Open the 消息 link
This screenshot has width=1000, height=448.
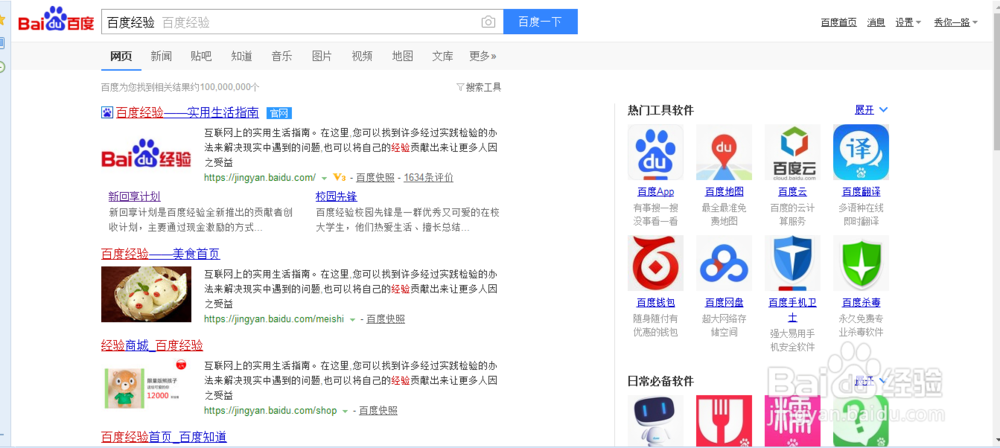pyautogui.click(x=876, y=22)
